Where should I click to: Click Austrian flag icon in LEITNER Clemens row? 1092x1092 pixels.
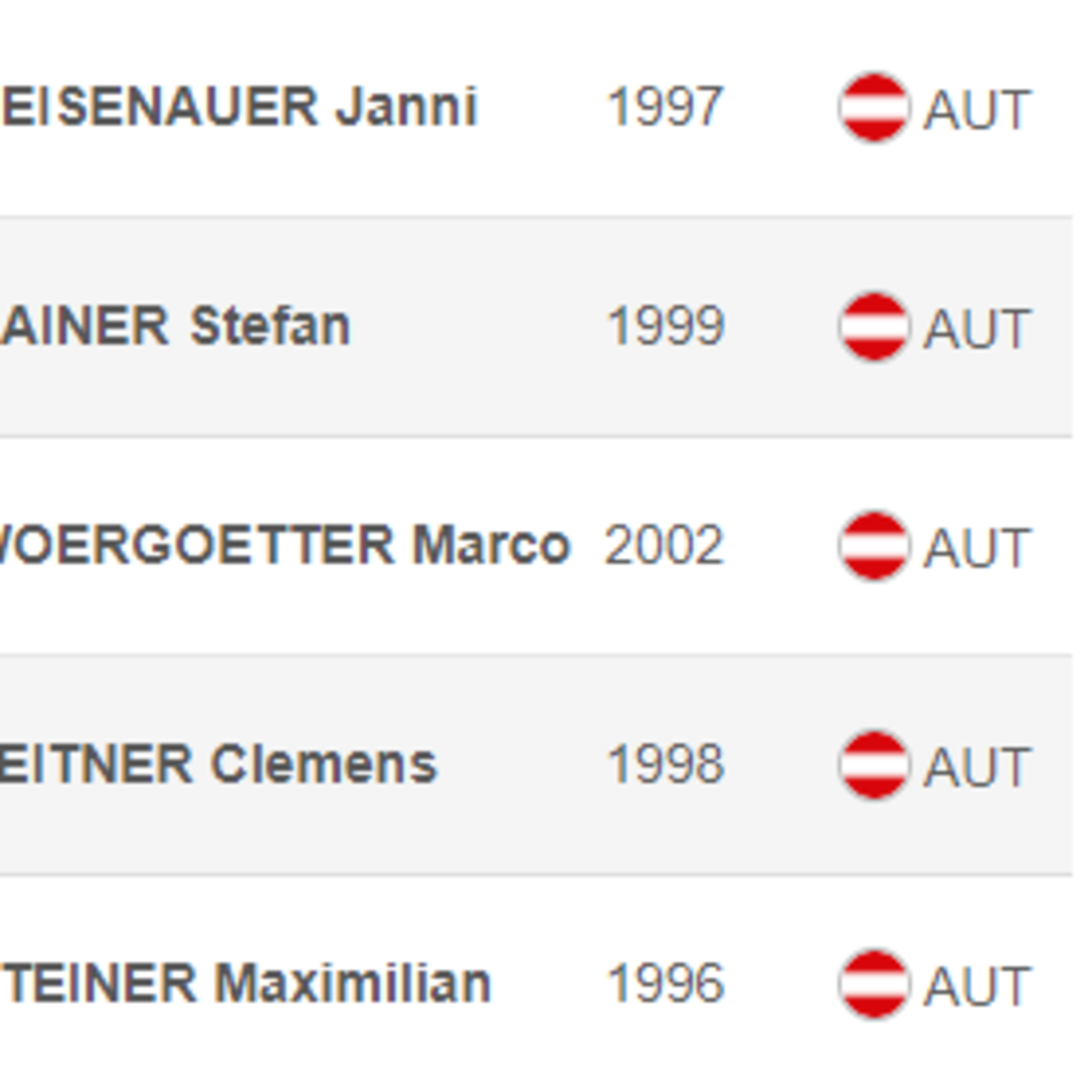pyautogui.click(x=874, y=765)
